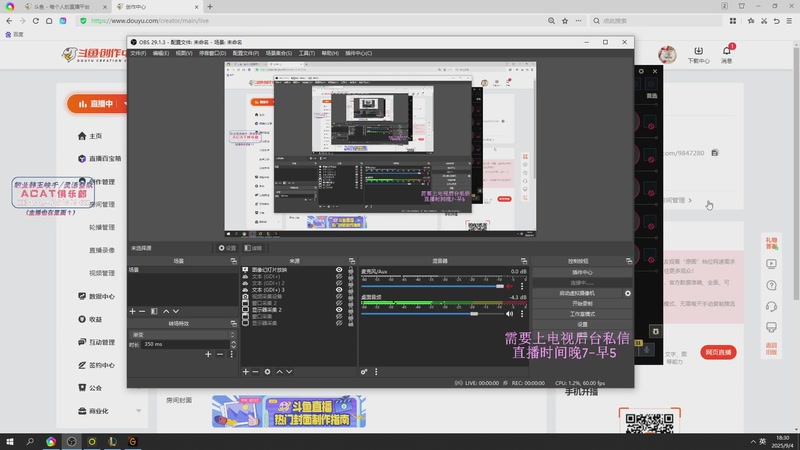Unmute the Mic/Aux audio channel
The width and height of the screenshot is (800, 450).
click(509, 286)
